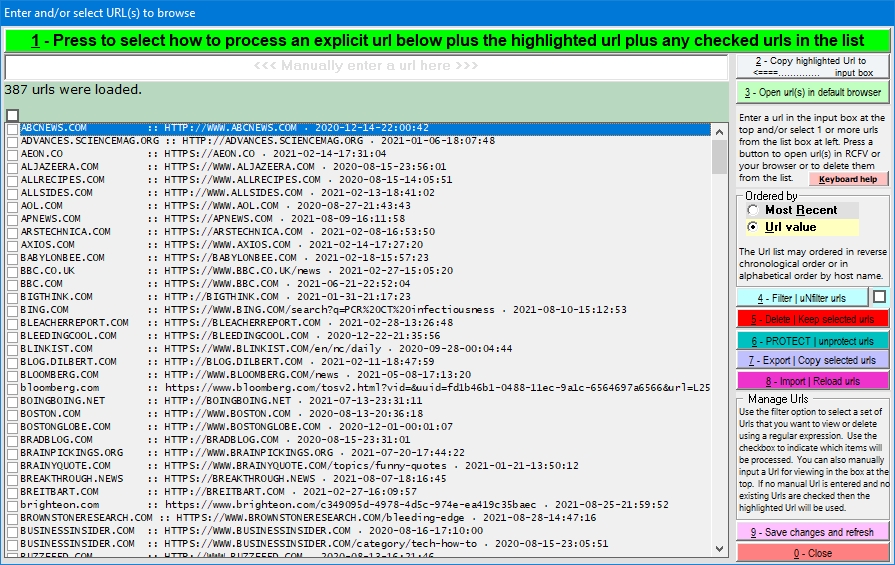Click the list scrollbar up arrow

pyautogui.click(x=719, y=132)
